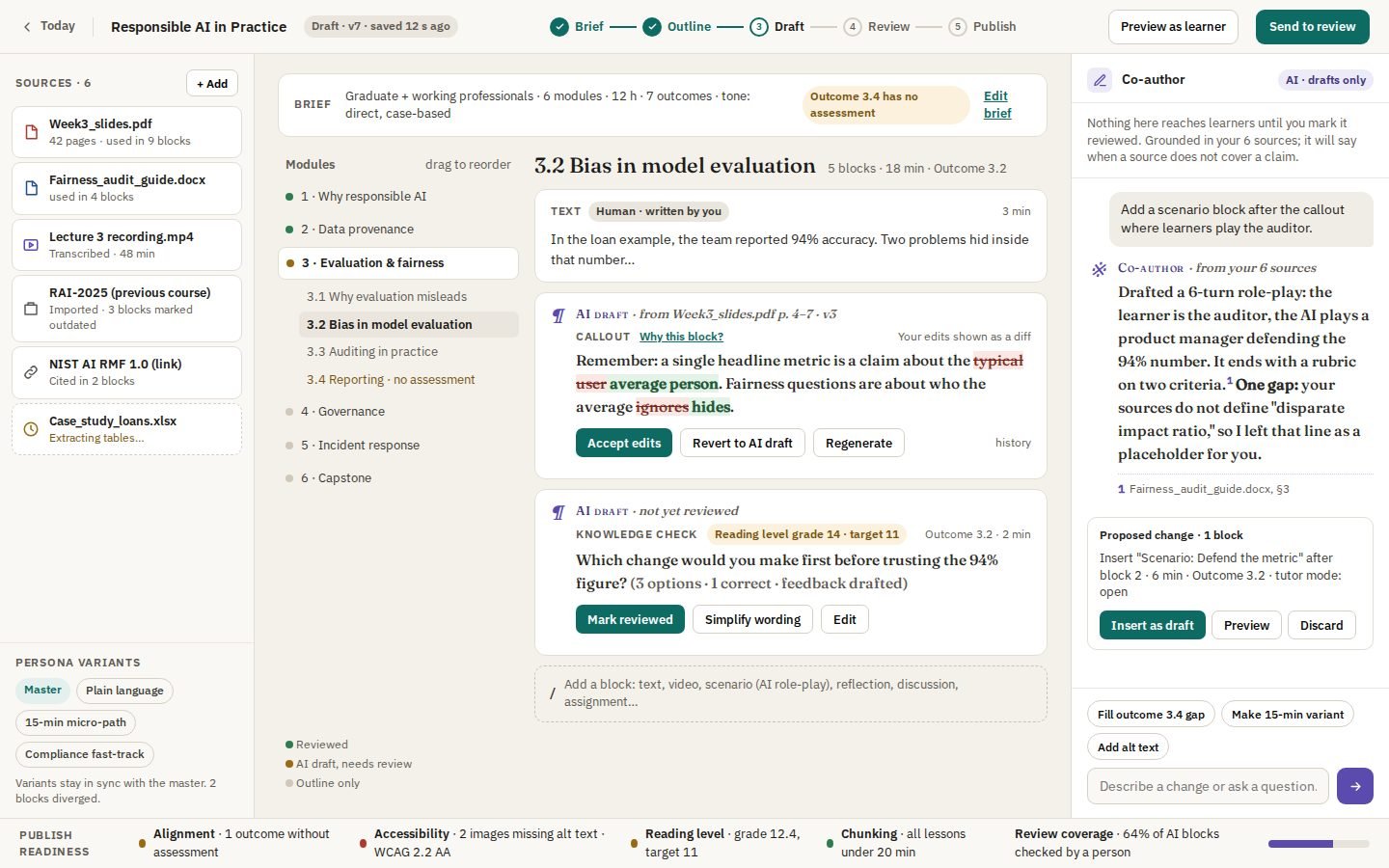Image resolution: width=1389 pixels, height=868 pixels.
Task: Click the Case_study_loans.xlsx clock icon
Action: click(x=30, y=429)
